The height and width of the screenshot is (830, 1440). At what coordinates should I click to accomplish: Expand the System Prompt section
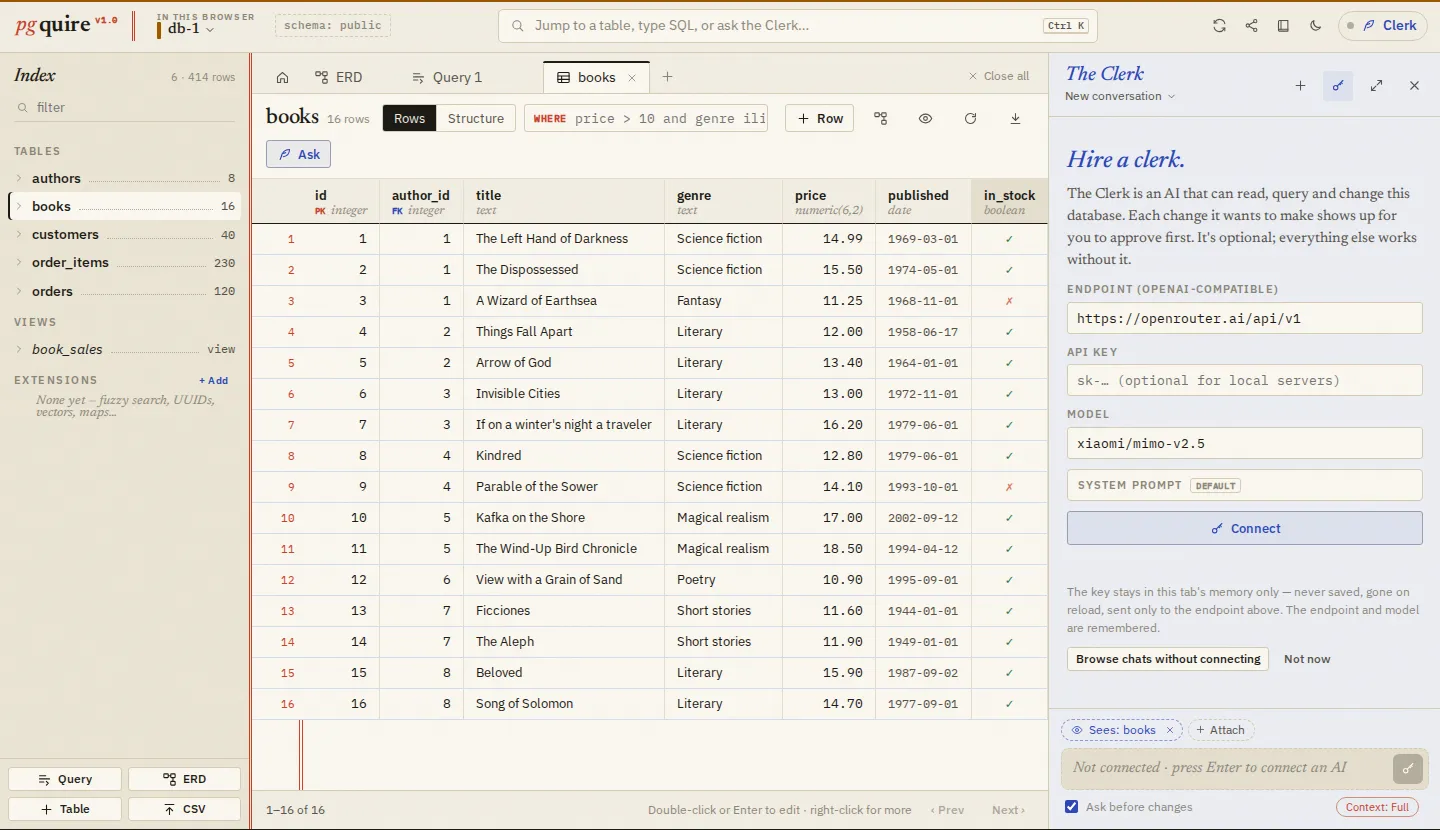1244,485
